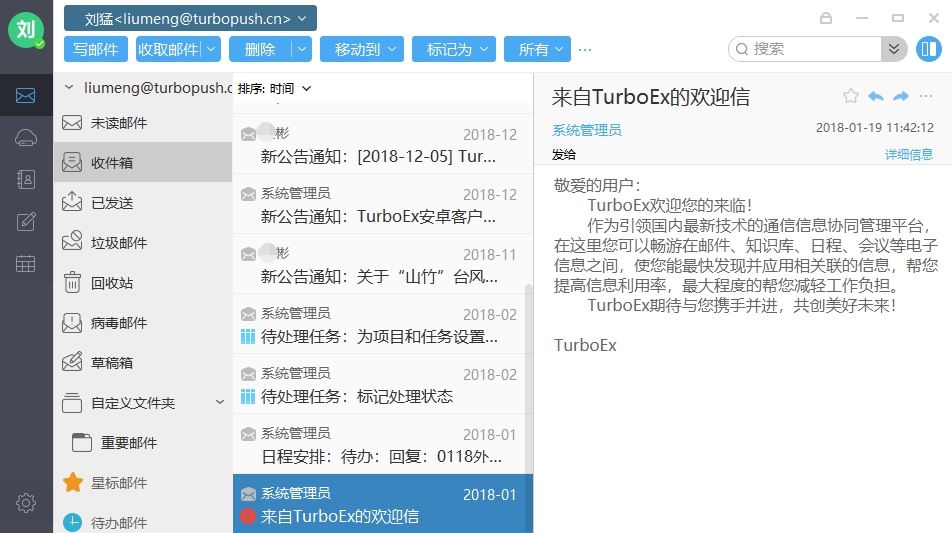
Task: Open account selector 刘猛 dropdown
Action: coord(190,18)
